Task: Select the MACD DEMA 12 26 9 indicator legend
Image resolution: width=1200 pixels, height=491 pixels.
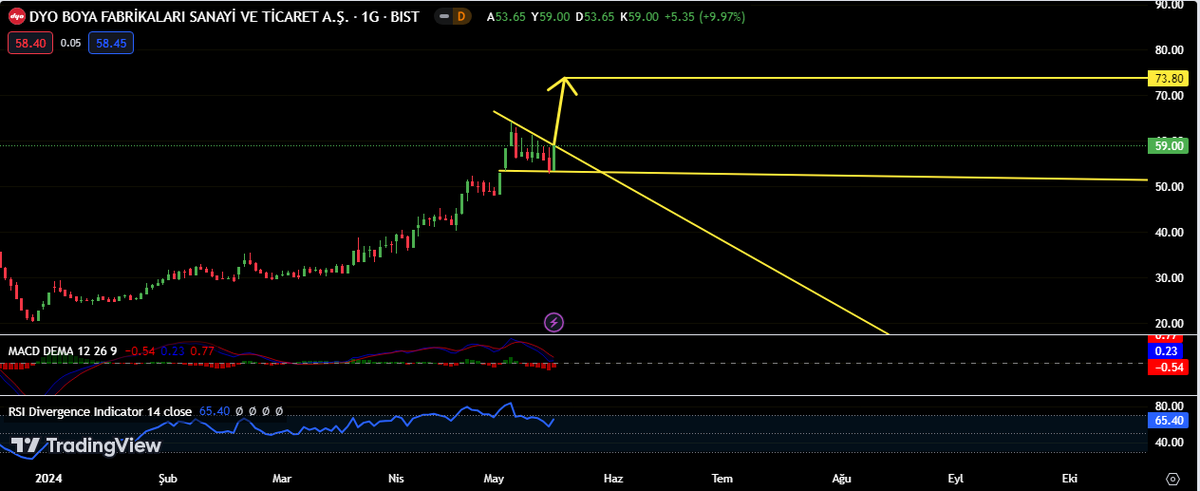Action: click(63, 352)
